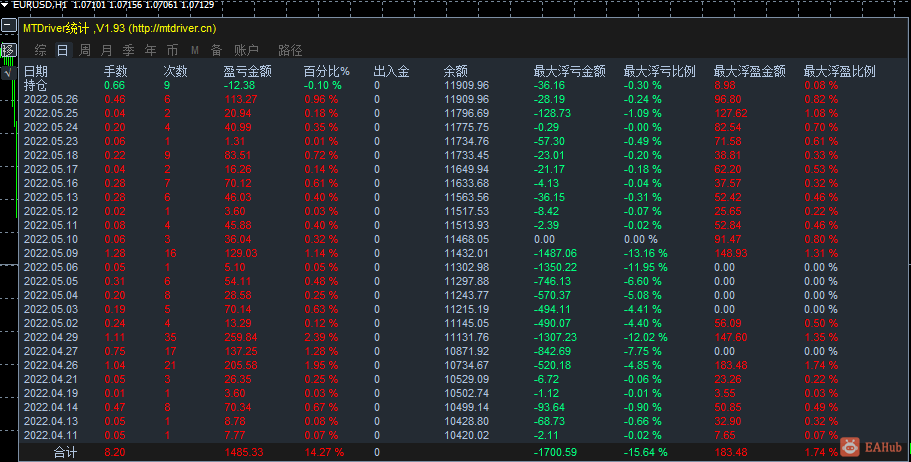Open the M tab

click(x=195, y=50)
